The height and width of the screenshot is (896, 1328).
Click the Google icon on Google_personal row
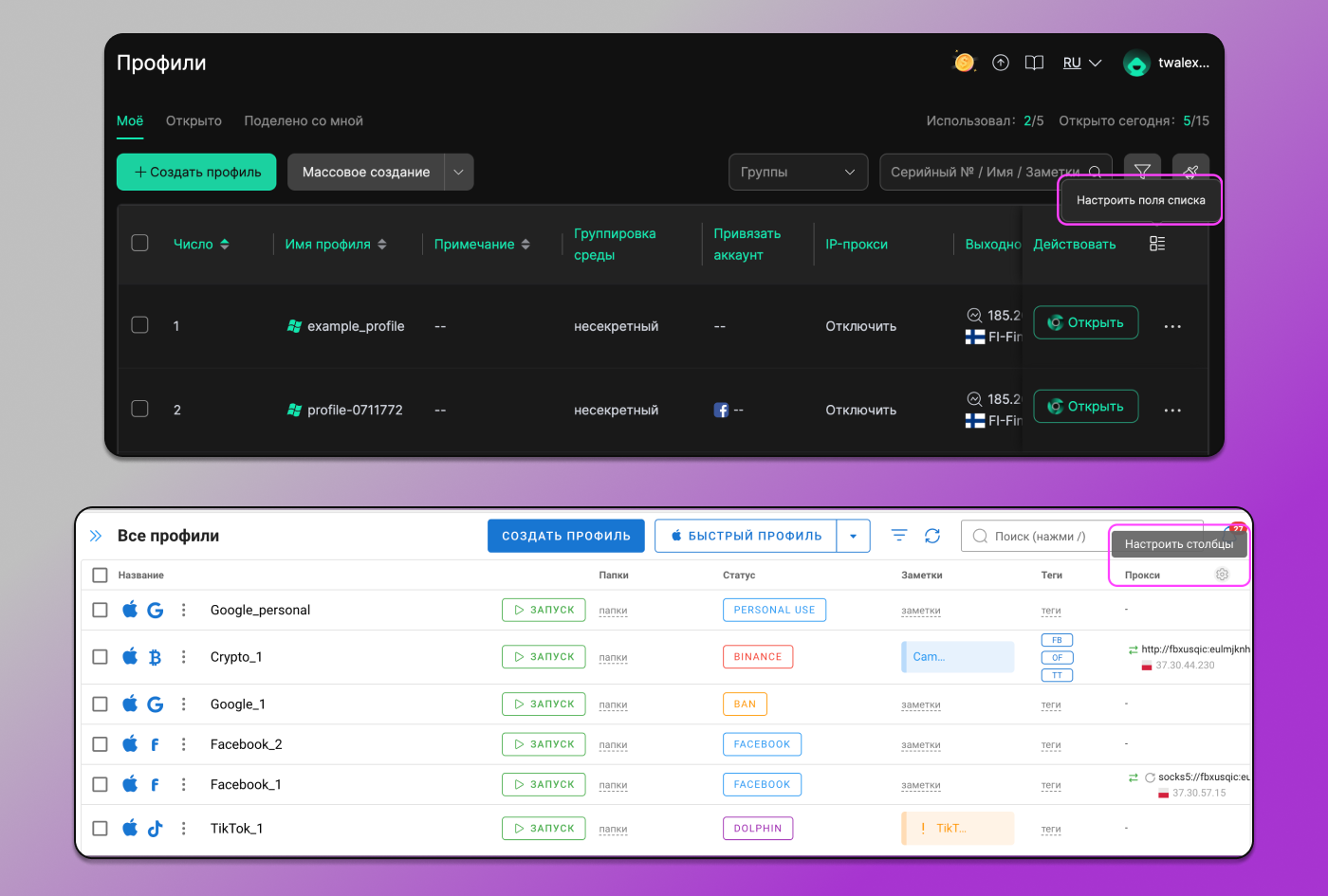click(x=155, y=610)
